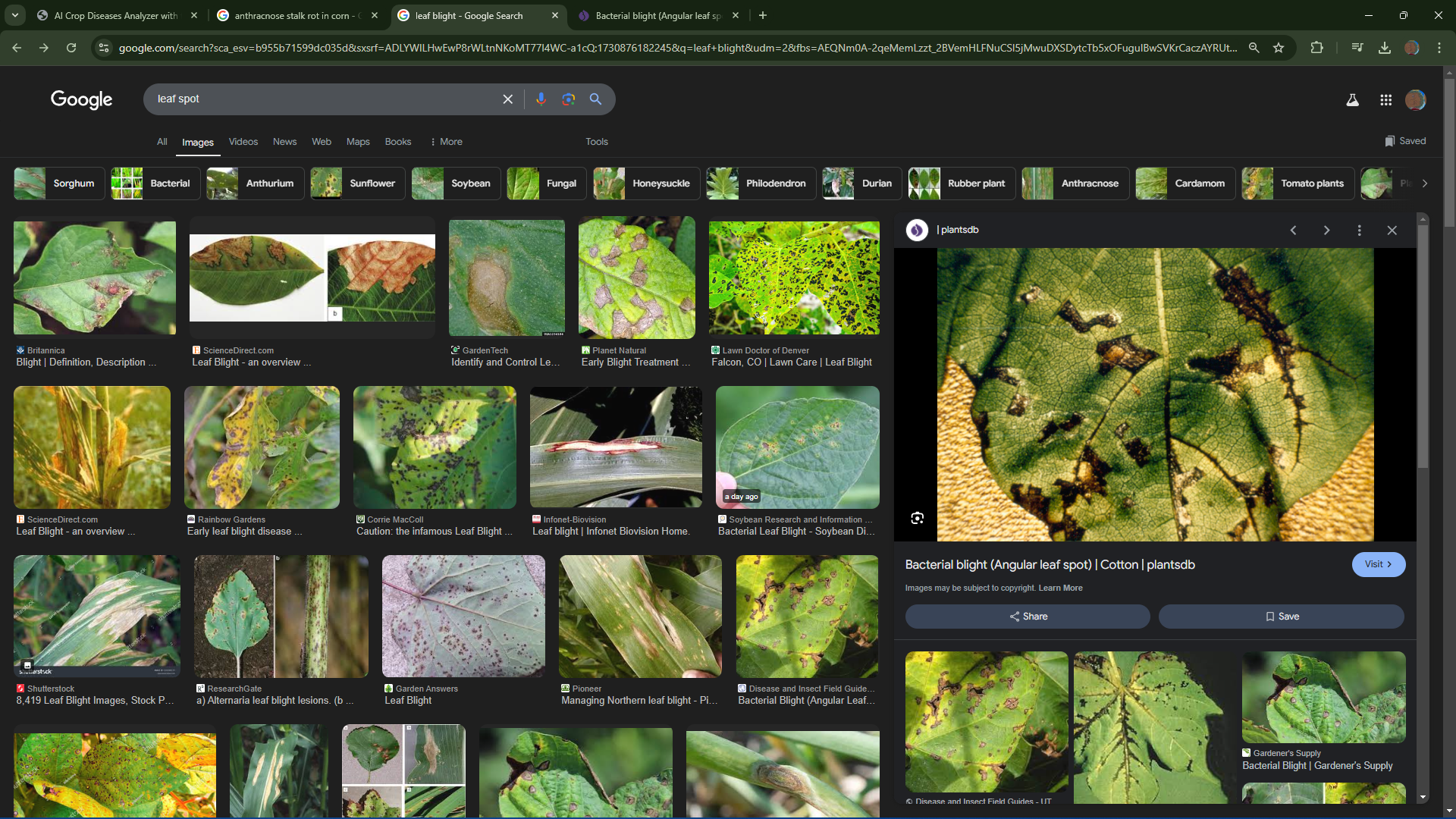Open preview panel three-dot options menu
The width and height of the screenshot is (1456, 819).
click(x=1359, y=231)
